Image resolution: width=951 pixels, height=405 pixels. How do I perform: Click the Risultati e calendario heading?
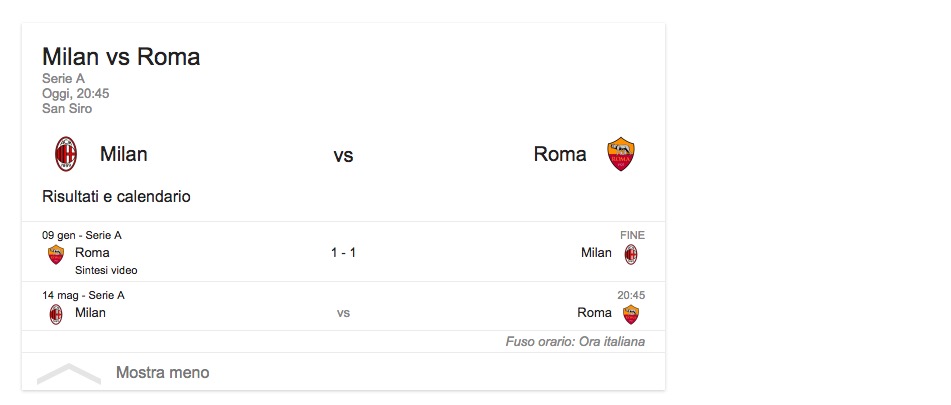[116, 197]
